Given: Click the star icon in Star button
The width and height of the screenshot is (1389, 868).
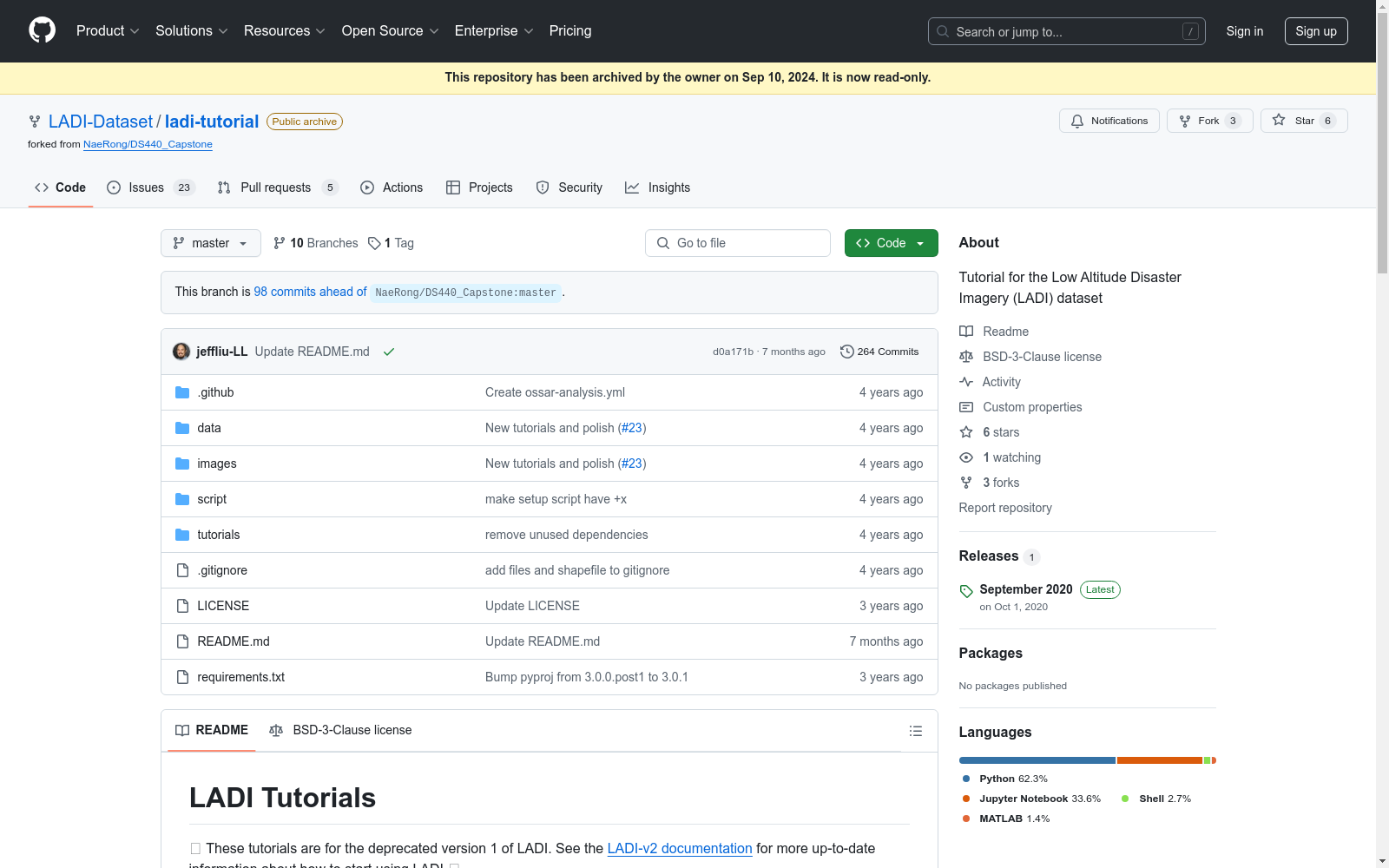Looking at the screenshot, I should 1279,121.
